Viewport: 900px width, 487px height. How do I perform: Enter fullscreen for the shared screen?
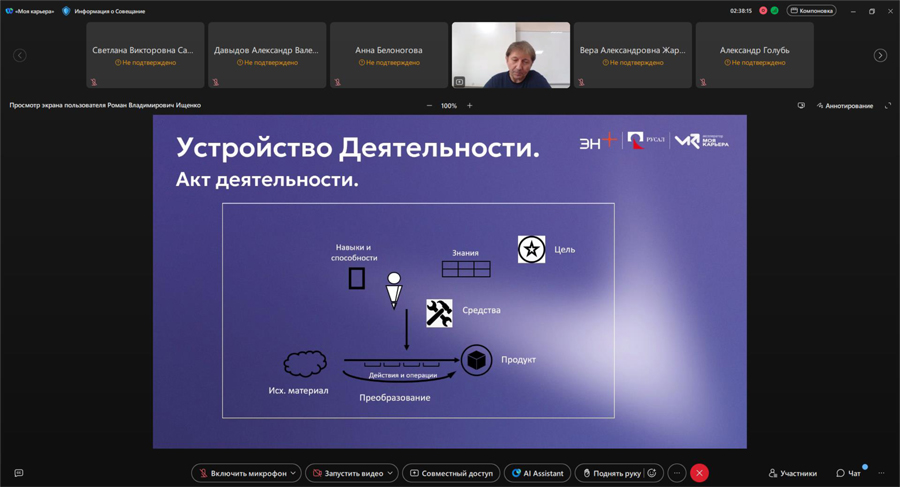(887, 105)
